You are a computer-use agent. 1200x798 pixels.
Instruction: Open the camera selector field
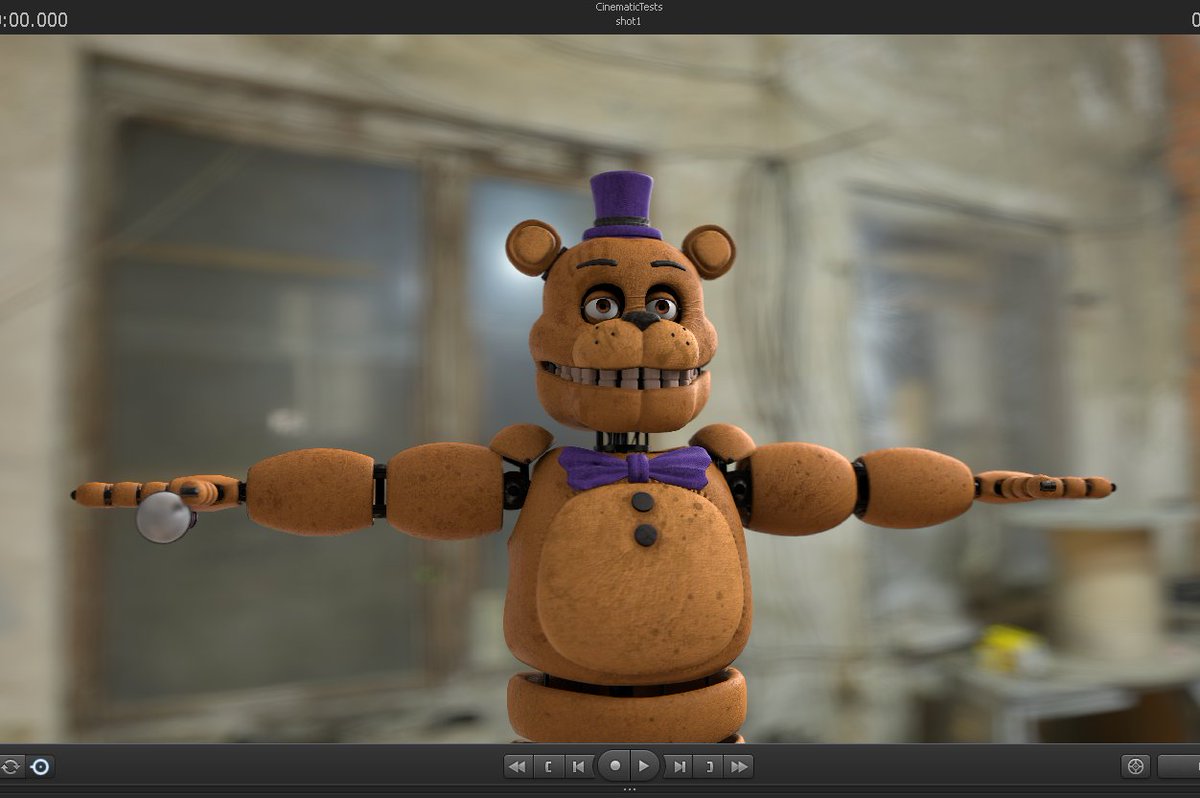coord(1179,767)
